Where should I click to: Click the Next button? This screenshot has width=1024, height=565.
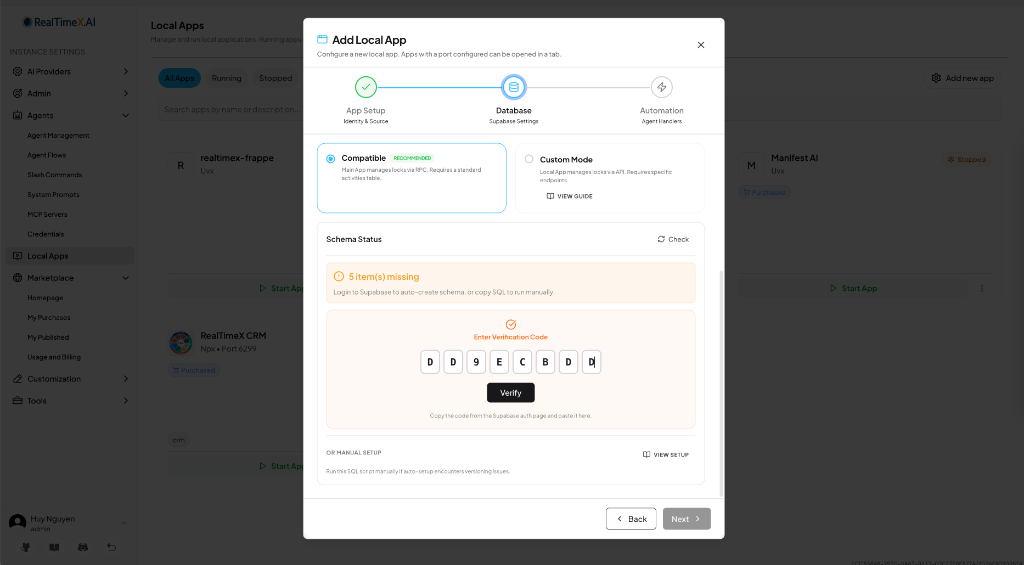point(686,519)
